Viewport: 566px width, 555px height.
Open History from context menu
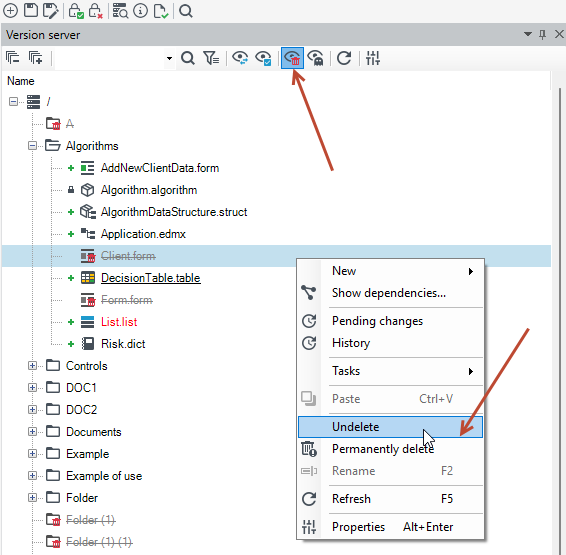pyautogui.click(x=390, y=343)
